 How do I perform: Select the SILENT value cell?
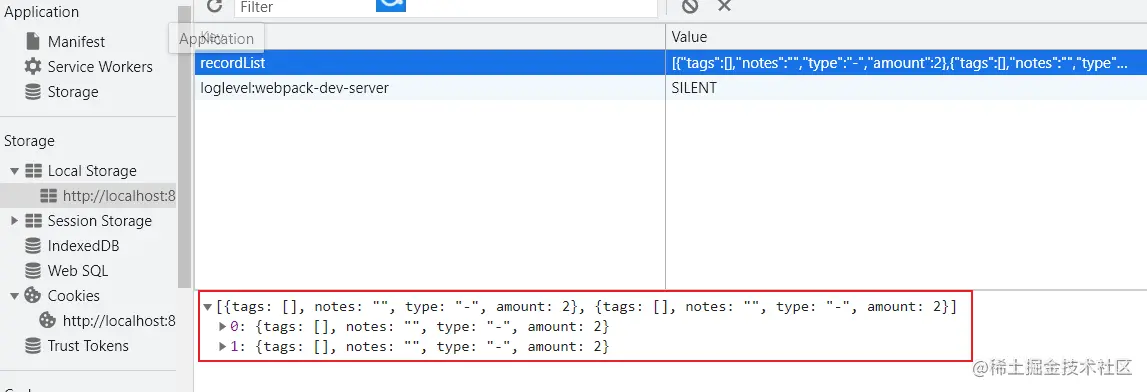pyautogui.click(x=906, y=88)
